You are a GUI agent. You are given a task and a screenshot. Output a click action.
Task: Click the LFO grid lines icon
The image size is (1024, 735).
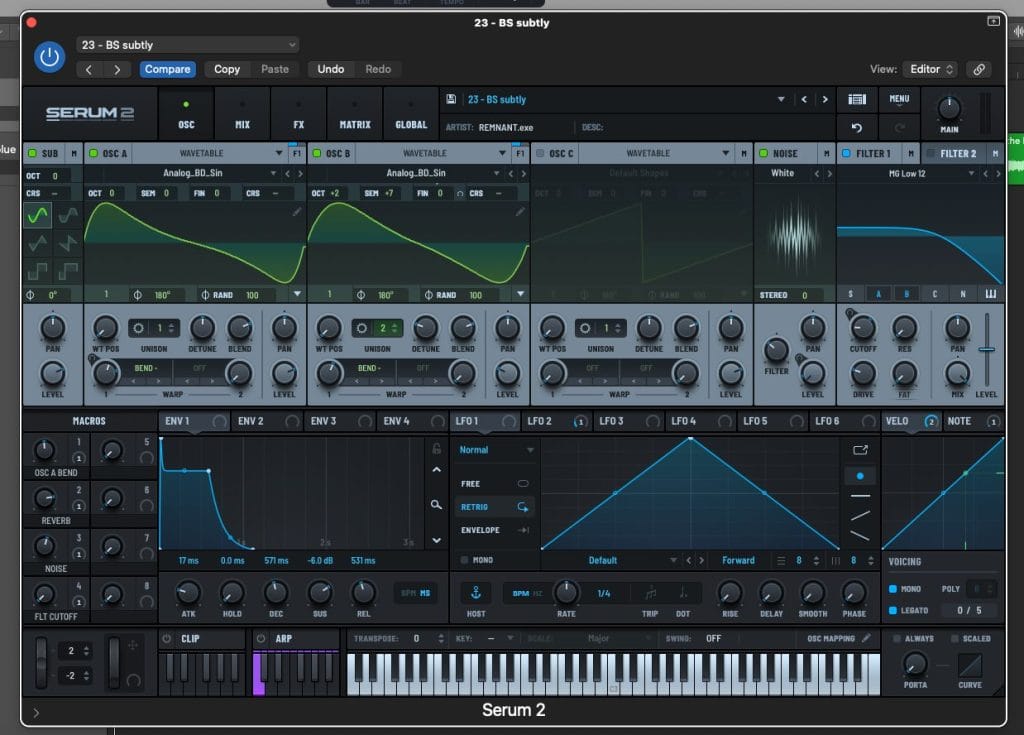click(781, 561)
